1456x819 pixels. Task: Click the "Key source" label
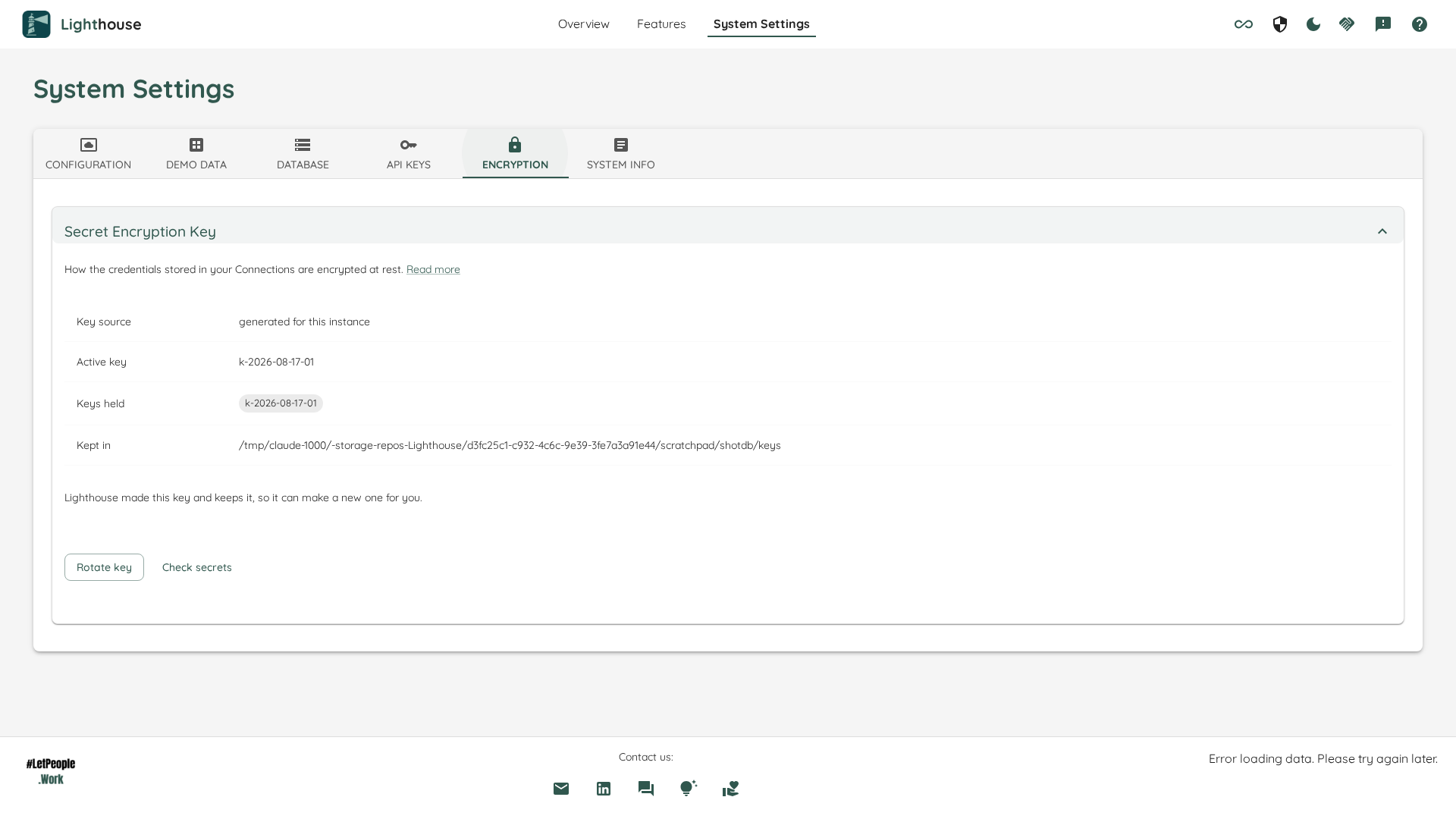pos(104,322)
